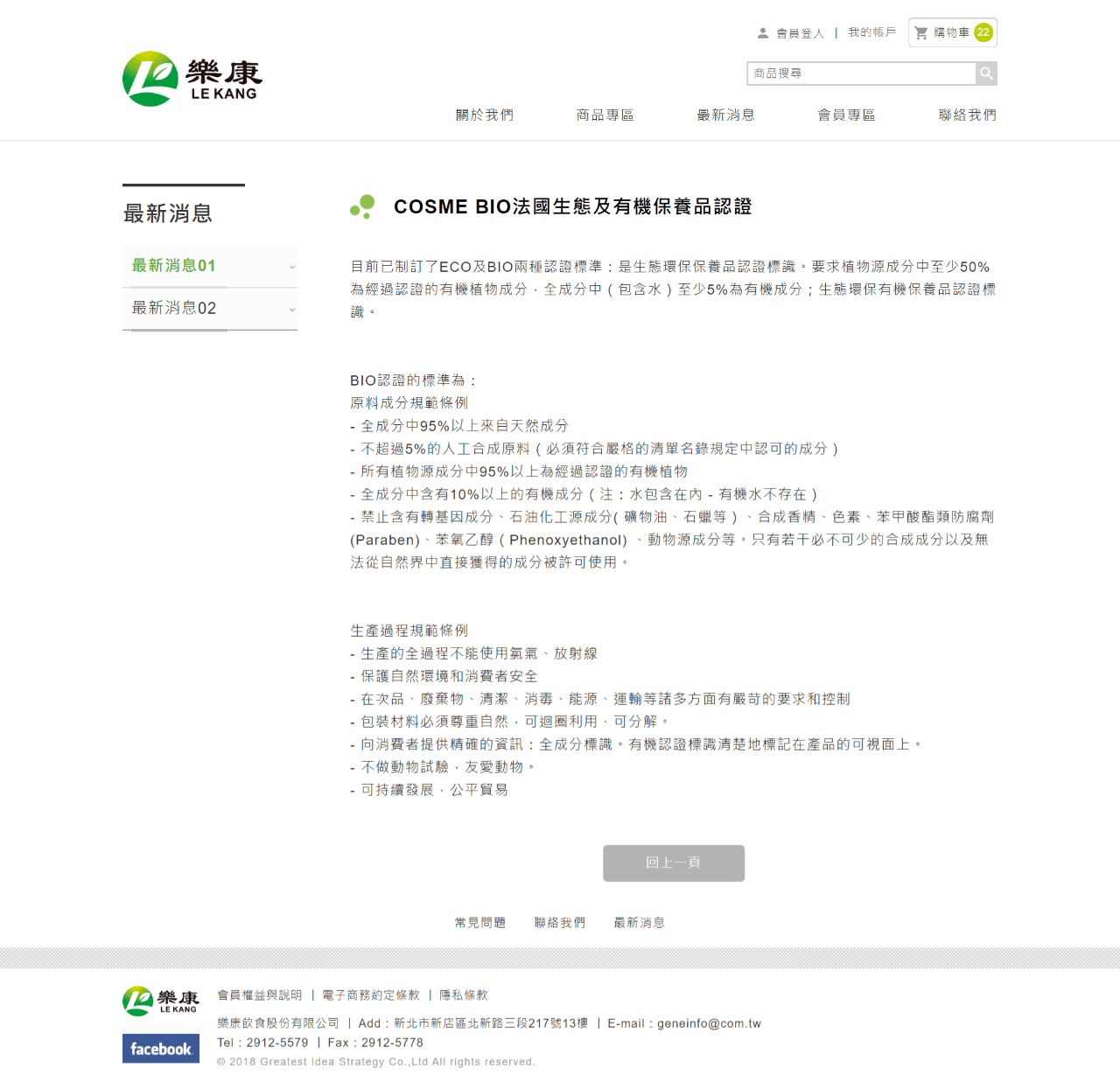Open the Facebook page button in footer
Image resolution: width=1120 pixels, height=1089 pixels.
161,1049
